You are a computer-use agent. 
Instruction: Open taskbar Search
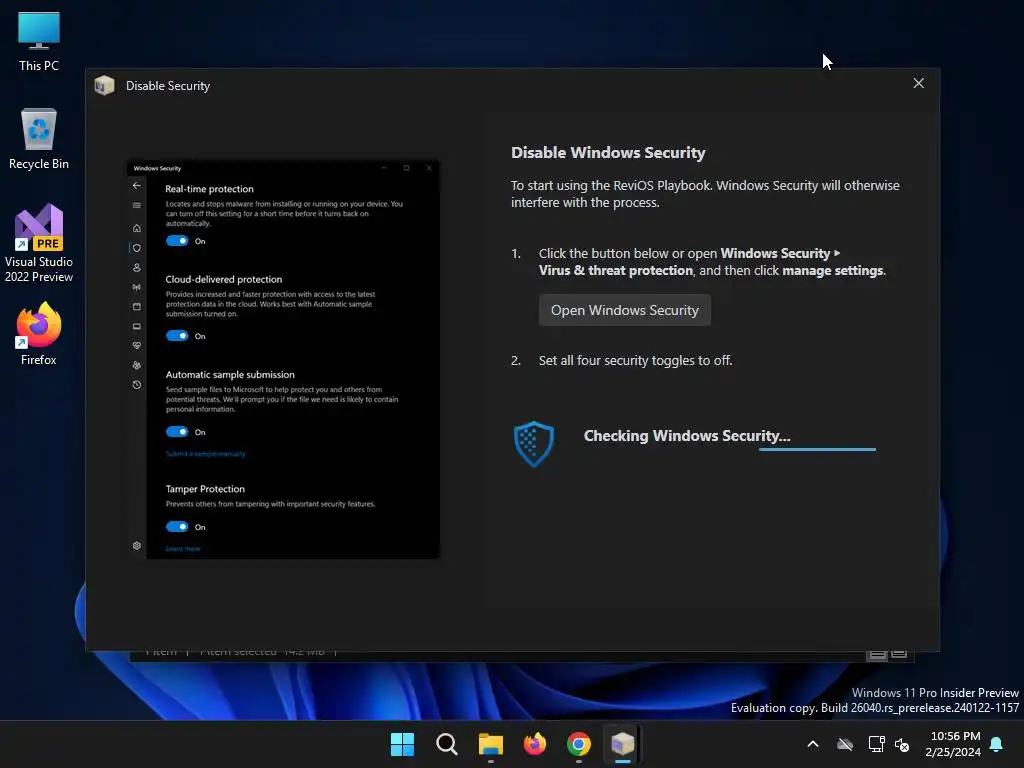pyautogui.click(x=447, y=744)
